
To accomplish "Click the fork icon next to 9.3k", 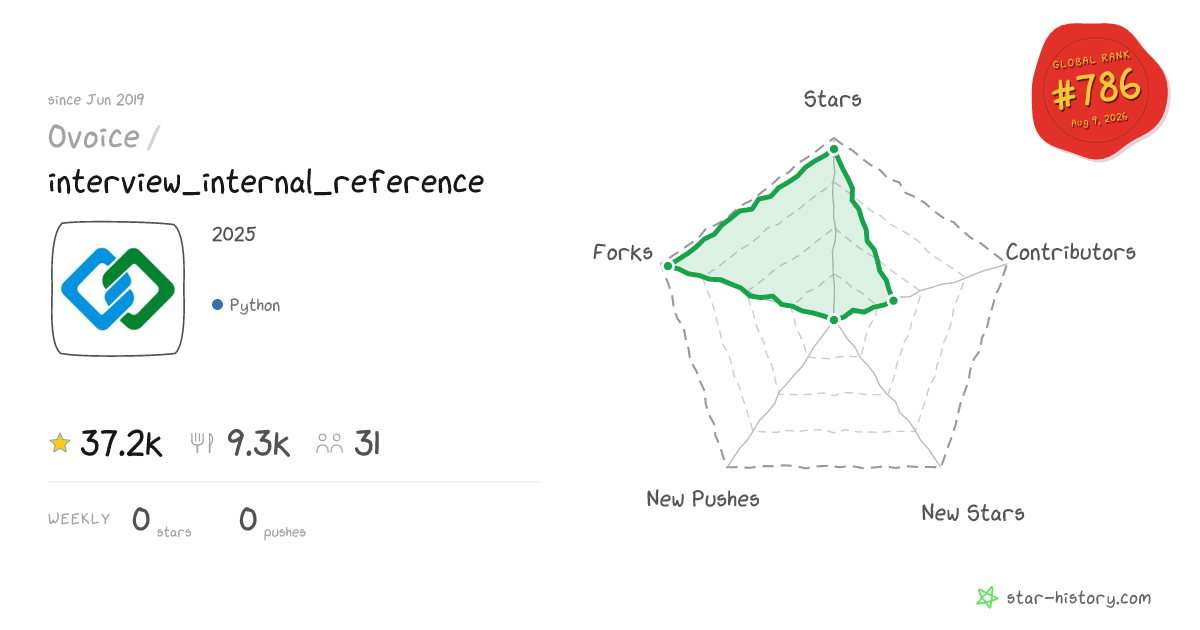I will point(202,443).
